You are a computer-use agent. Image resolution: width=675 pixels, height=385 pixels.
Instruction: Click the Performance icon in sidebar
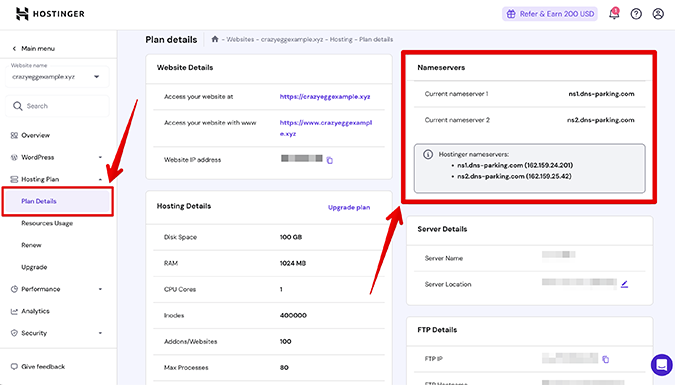[14, 289]
